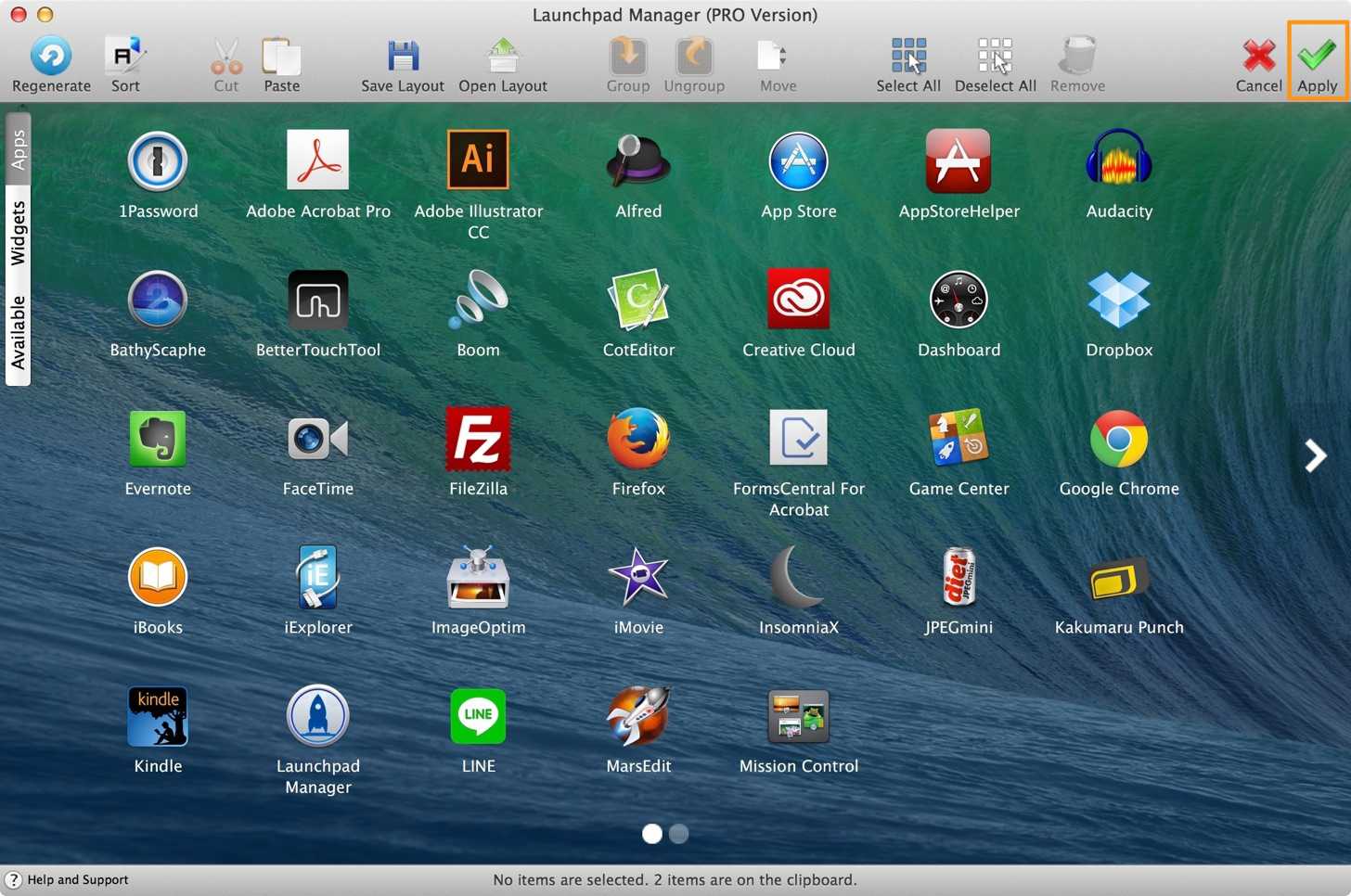Click the Sort toolbar icon
This screenshot has height=896, width=1351.
click(x=125, y=57)
